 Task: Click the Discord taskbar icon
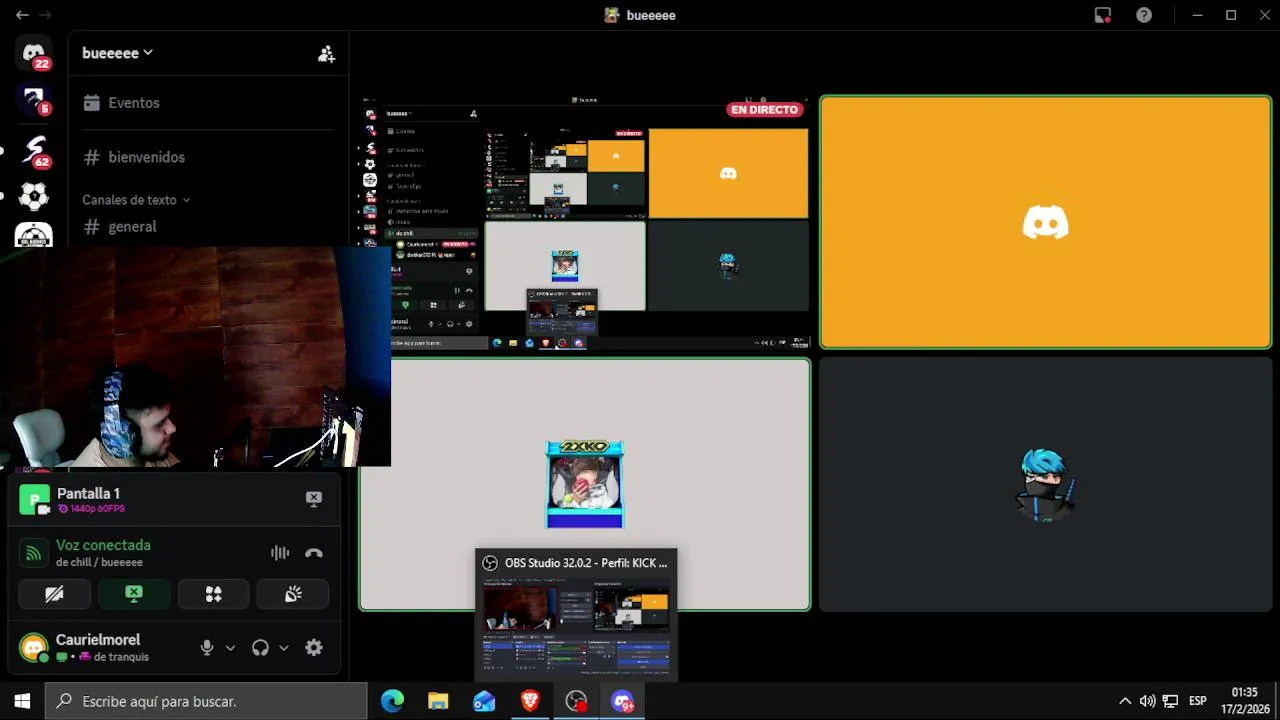tap(622, 701)
